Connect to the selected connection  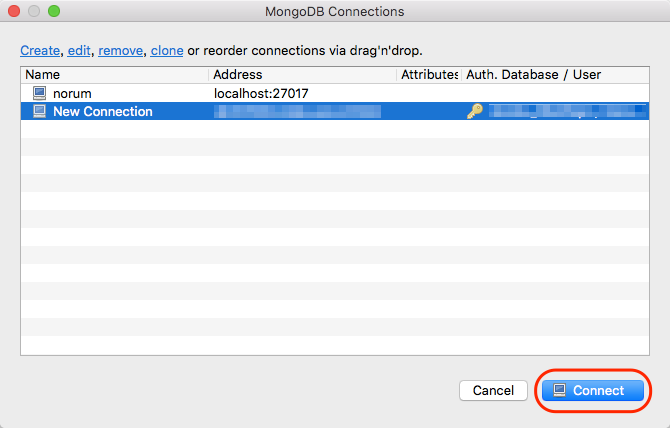[593, 390]
